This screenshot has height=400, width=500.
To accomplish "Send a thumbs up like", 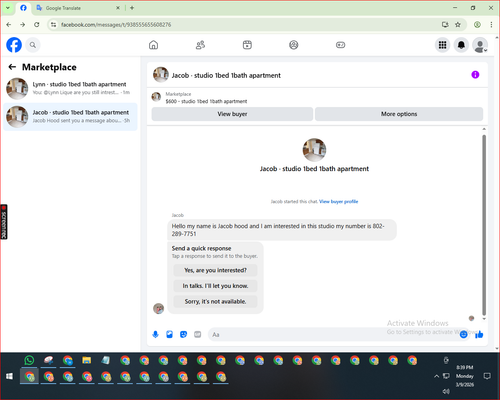I will click(x=479, y=334).
